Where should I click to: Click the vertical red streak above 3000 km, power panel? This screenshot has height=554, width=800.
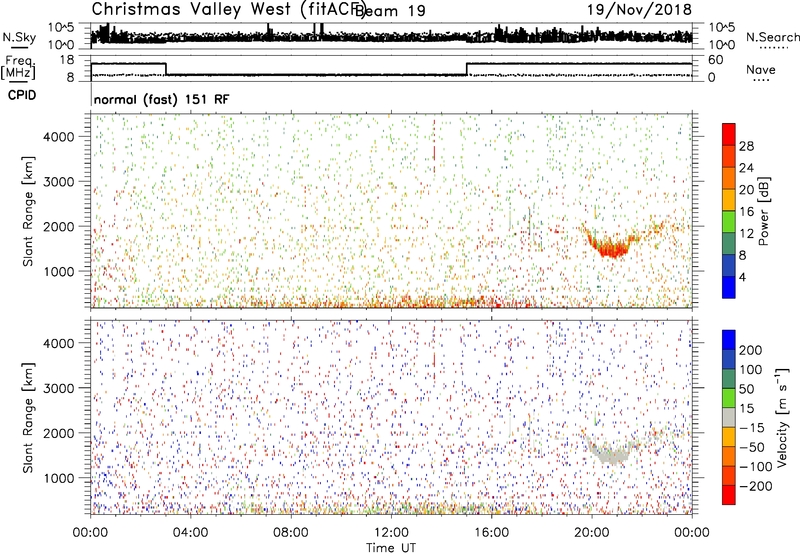(x=434, y=147)
